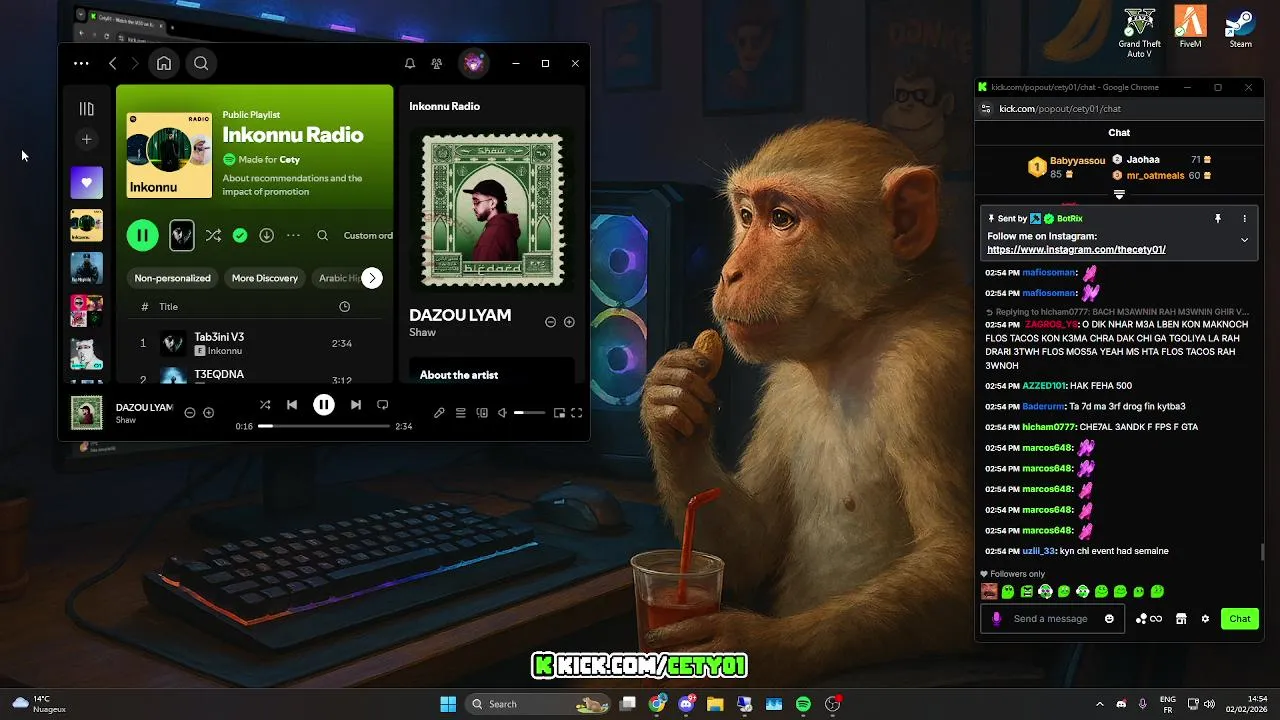Open Instagram link in Kick chat
The image size is (1280, 720).
(x=1076, y=250)
